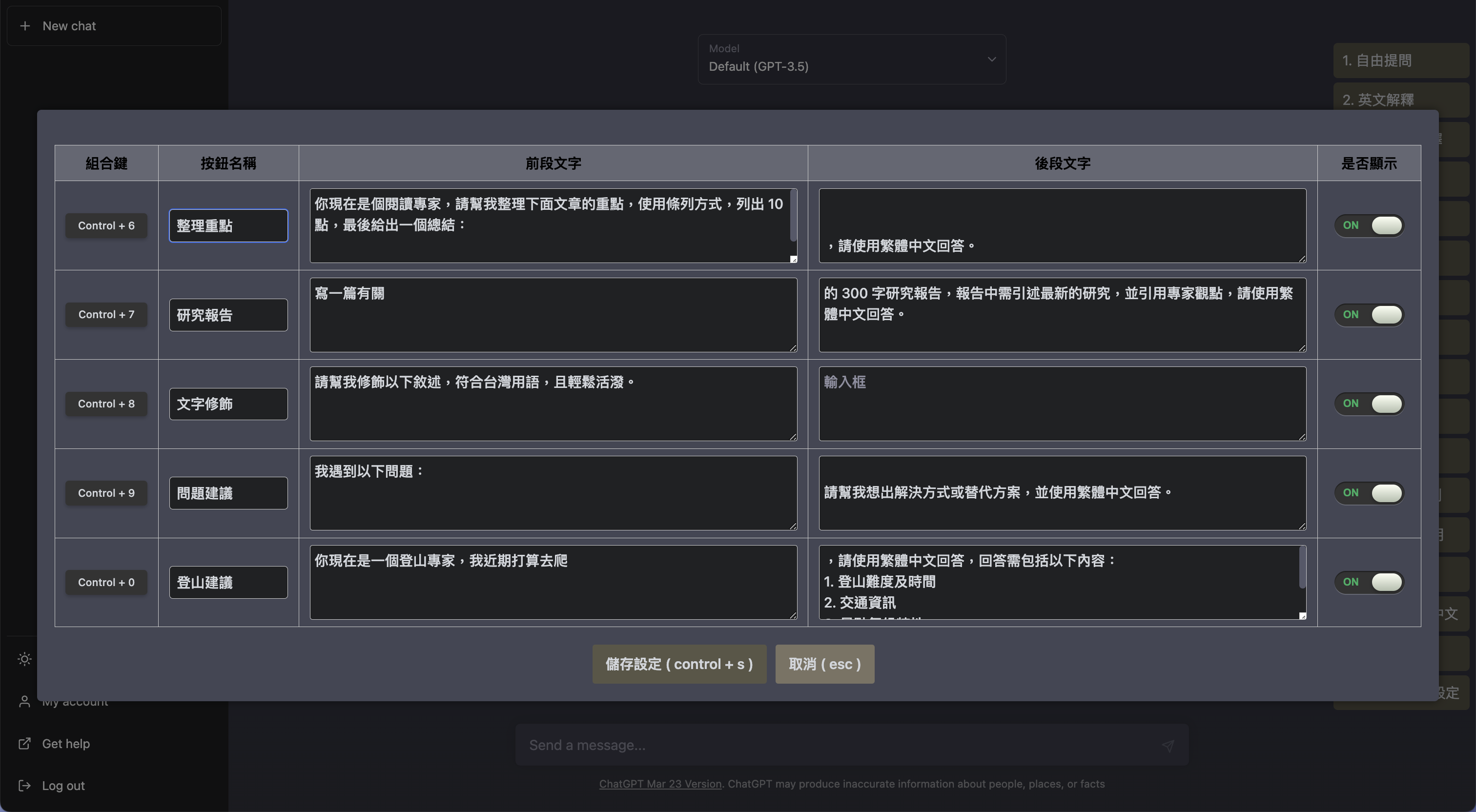Click scrollbar in 登山建議 後段文字 textarea
The height and width of the screenshot is (812, 1476).
coord(1302,568)
